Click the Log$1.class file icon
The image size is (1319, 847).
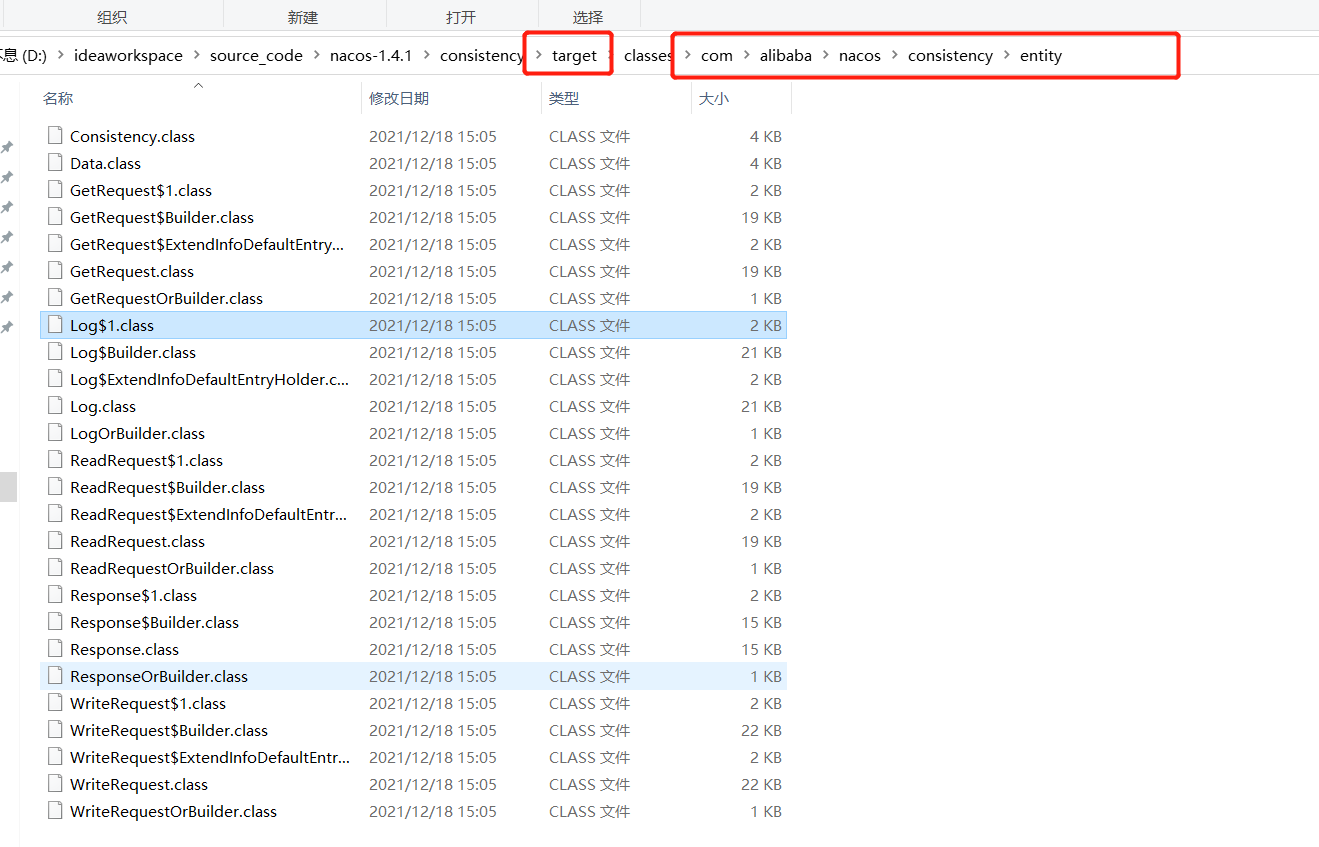pyautogui.click(x=55, y=325)
